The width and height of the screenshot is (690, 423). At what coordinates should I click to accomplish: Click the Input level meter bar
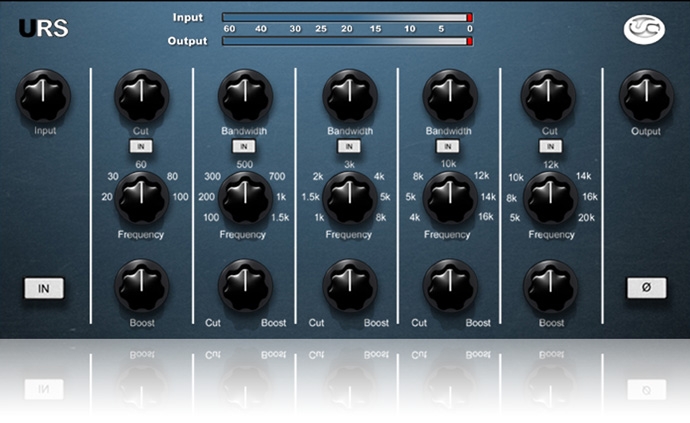(x=347, y=17)
